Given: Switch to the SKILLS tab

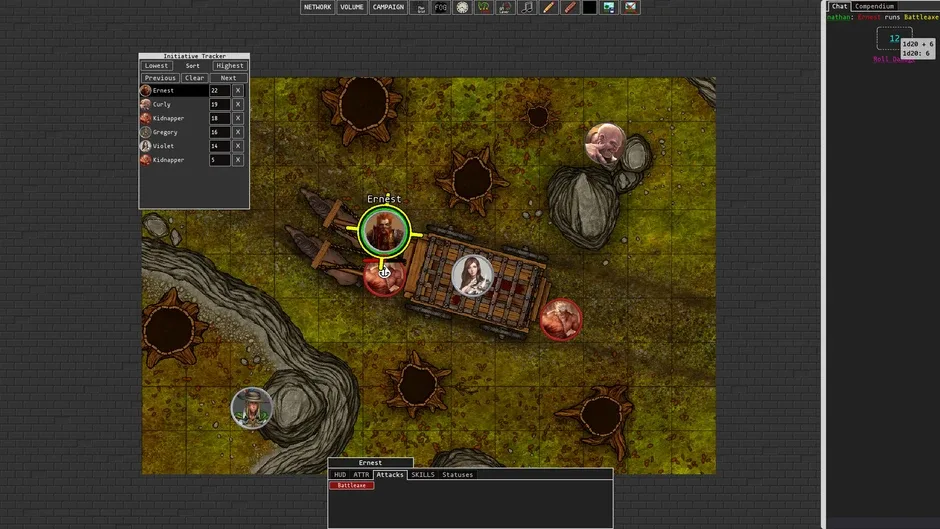Looking at the screenshot, I should click(x=423, y=474).
